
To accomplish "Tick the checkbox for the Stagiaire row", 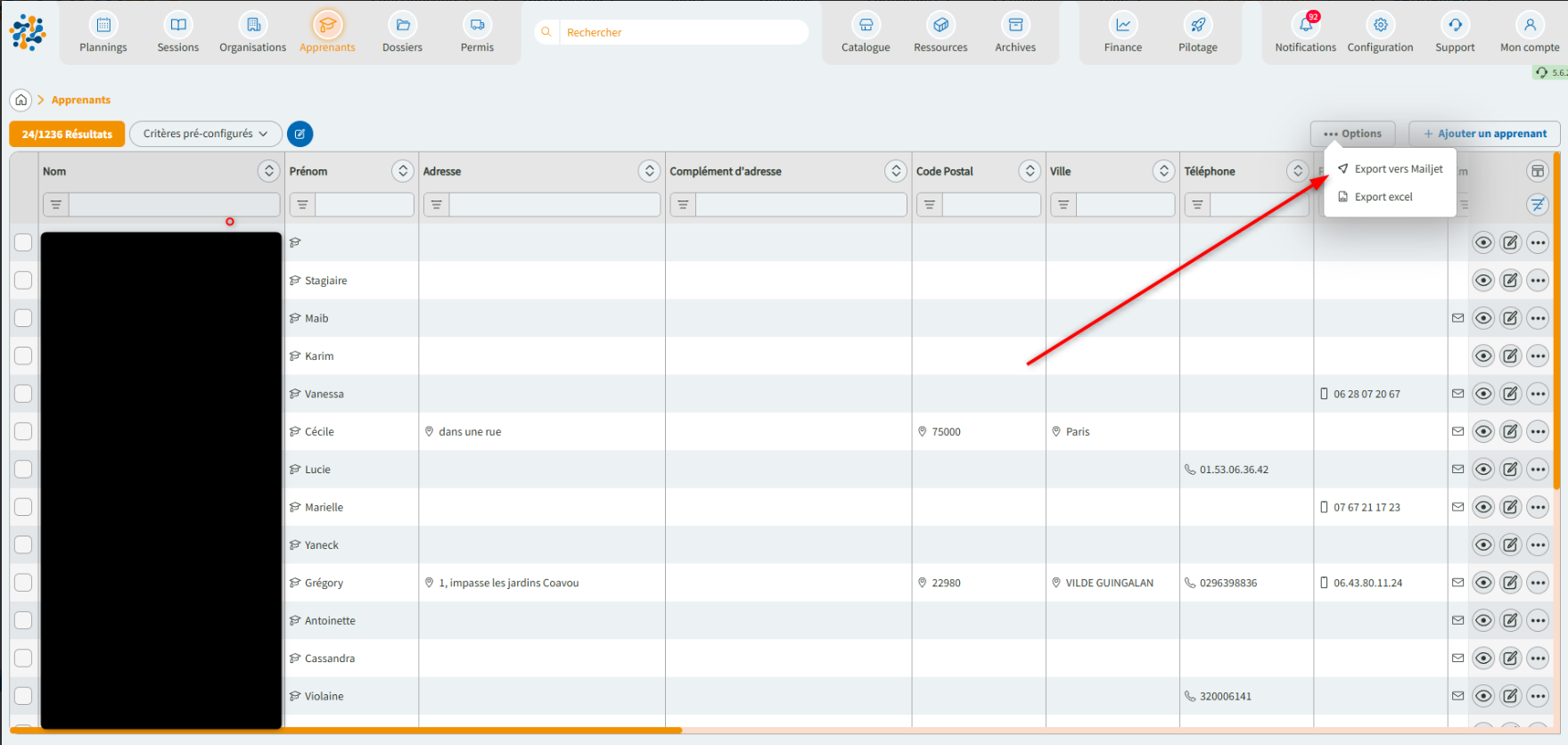I will pos(23,281).
